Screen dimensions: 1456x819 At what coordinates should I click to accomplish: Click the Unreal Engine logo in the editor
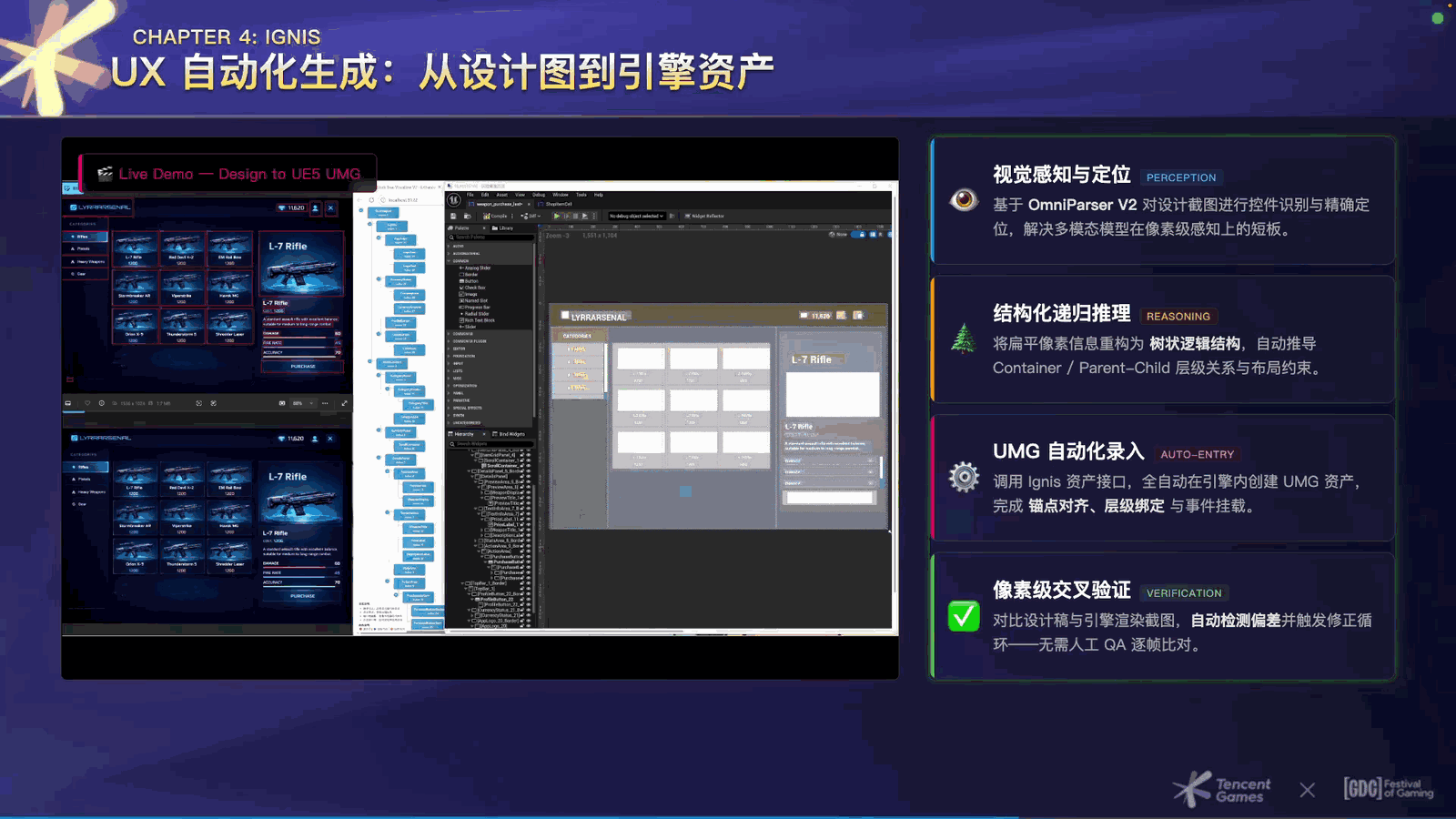454,200
